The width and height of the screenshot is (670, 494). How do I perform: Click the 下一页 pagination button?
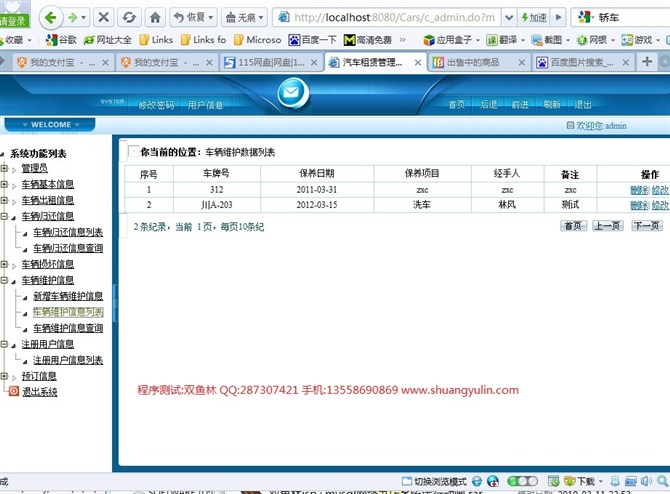(647, 226)
